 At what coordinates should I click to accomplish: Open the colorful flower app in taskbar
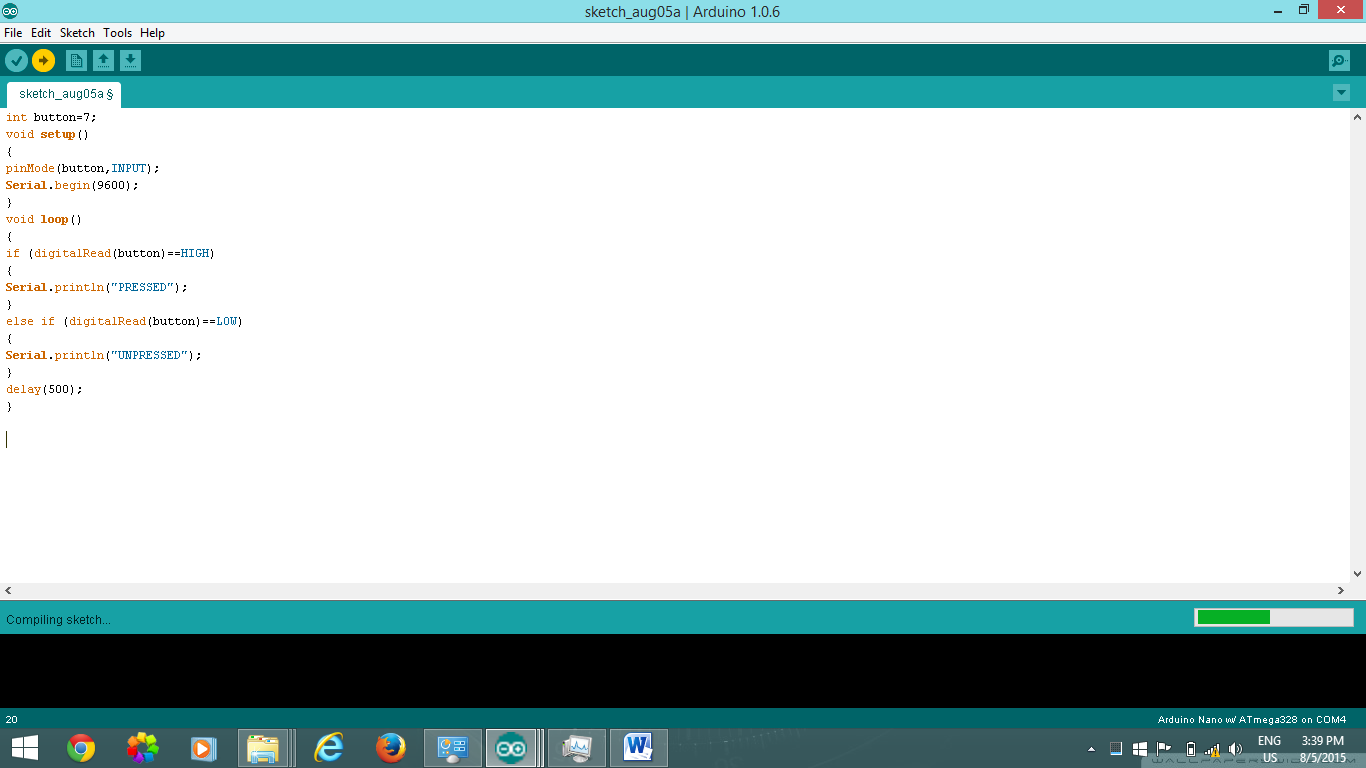(142, 748)
